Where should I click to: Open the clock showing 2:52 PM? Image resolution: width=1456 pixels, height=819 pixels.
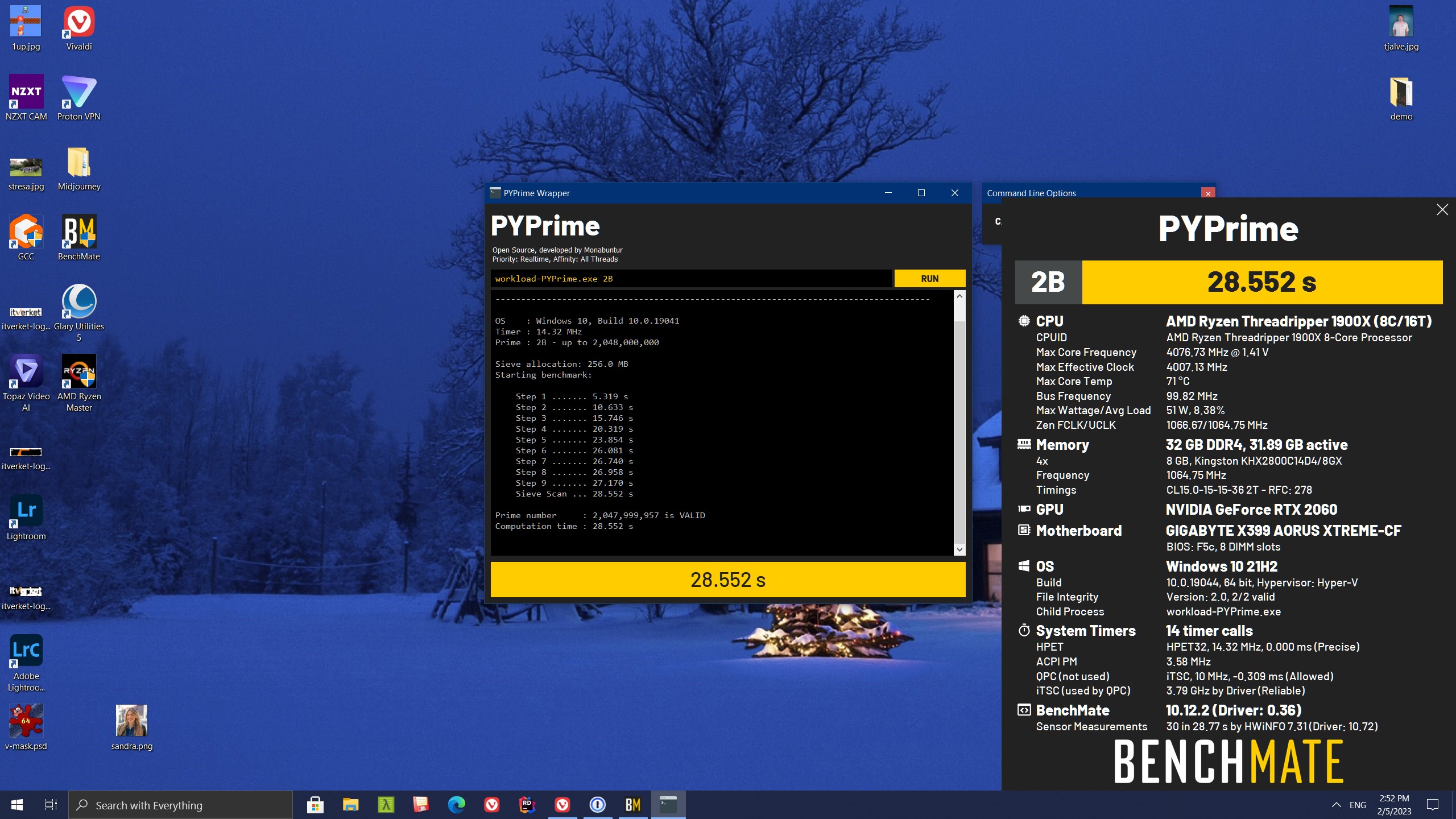(x=1394, y=805)
